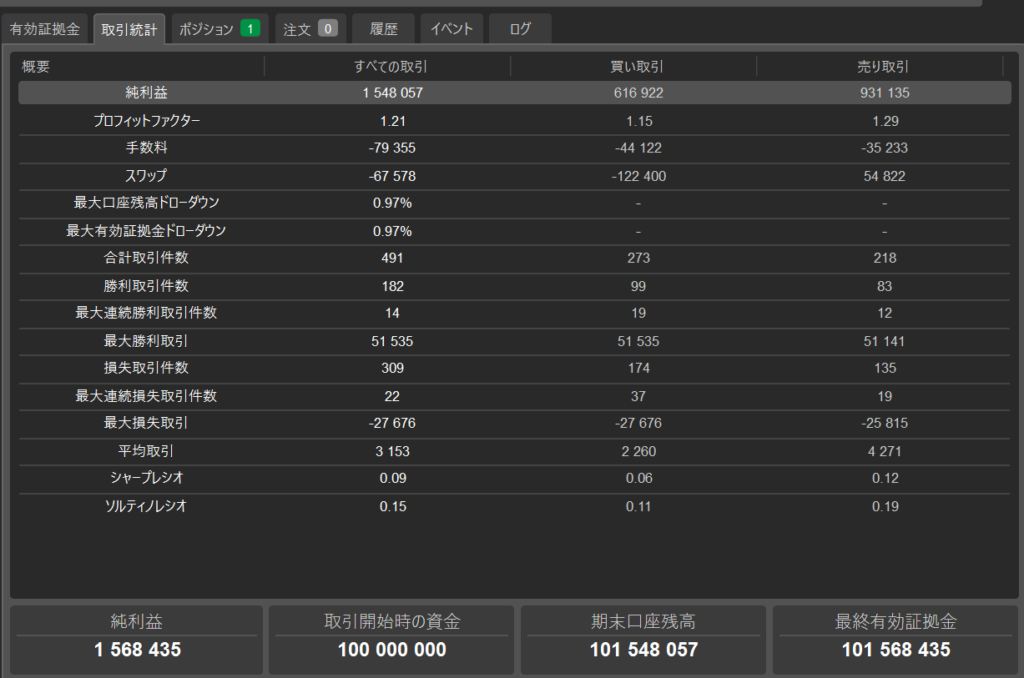The image size is (1024, 678).
Task: Go to the 履歴 tab
Action: (383, 29)
